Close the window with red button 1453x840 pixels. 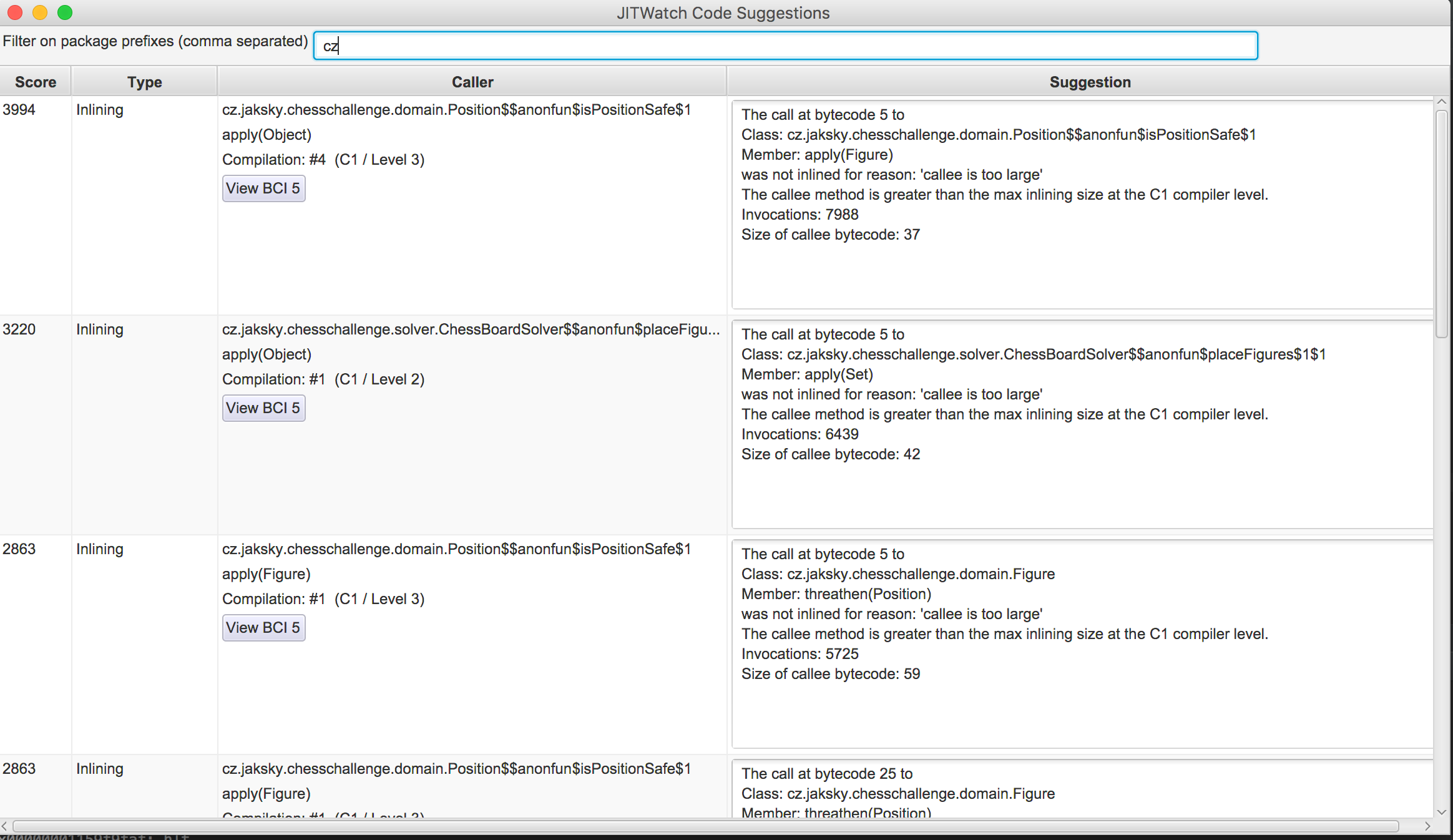tap(15, 12)
